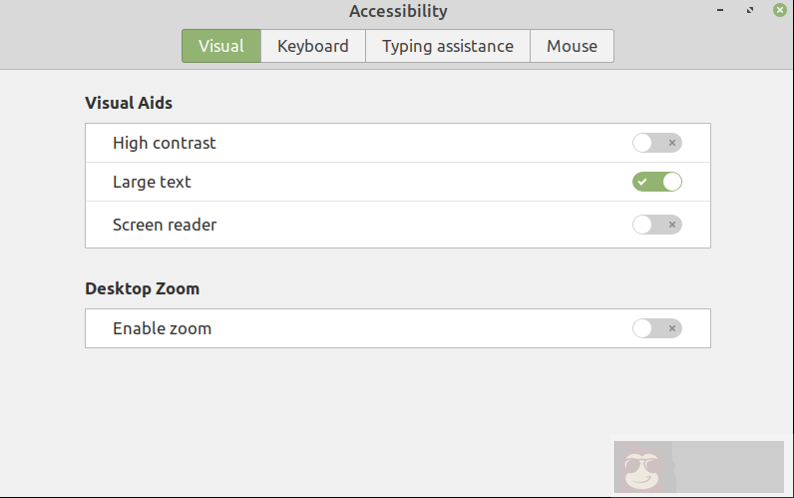The width and height of the screenshot is (794, 498).
Task: Click the Desktop Zoom section heading
Action: [x=142, y=289]
